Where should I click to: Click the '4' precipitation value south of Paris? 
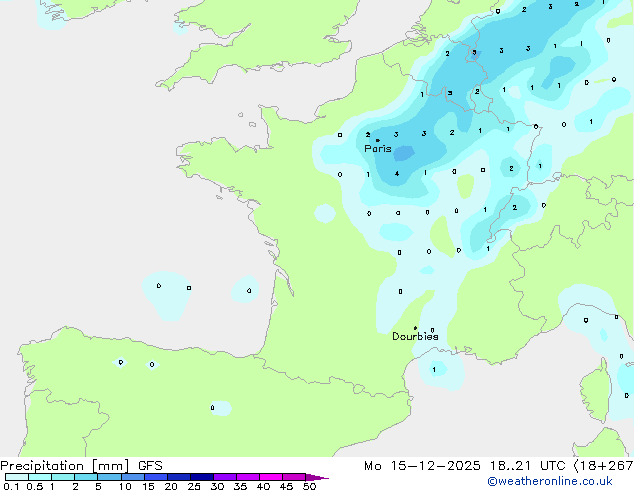click(397, 174)
